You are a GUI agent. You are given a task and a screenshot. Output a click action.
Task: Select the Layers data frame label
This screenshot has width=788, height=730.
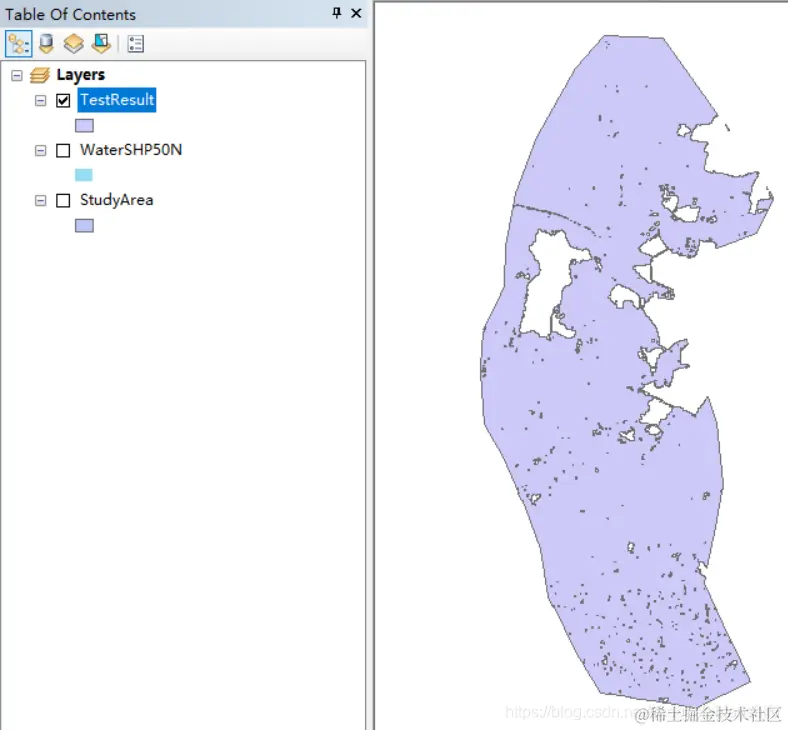point(80,75)
